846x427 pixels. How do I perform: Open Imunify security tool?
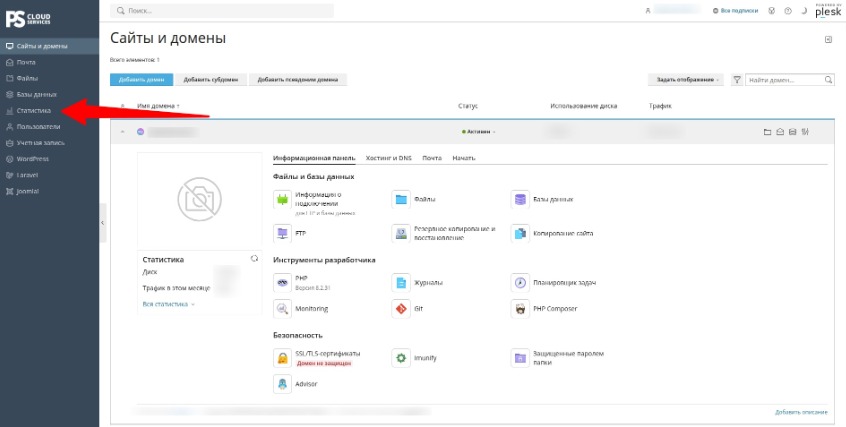(414, 358)
